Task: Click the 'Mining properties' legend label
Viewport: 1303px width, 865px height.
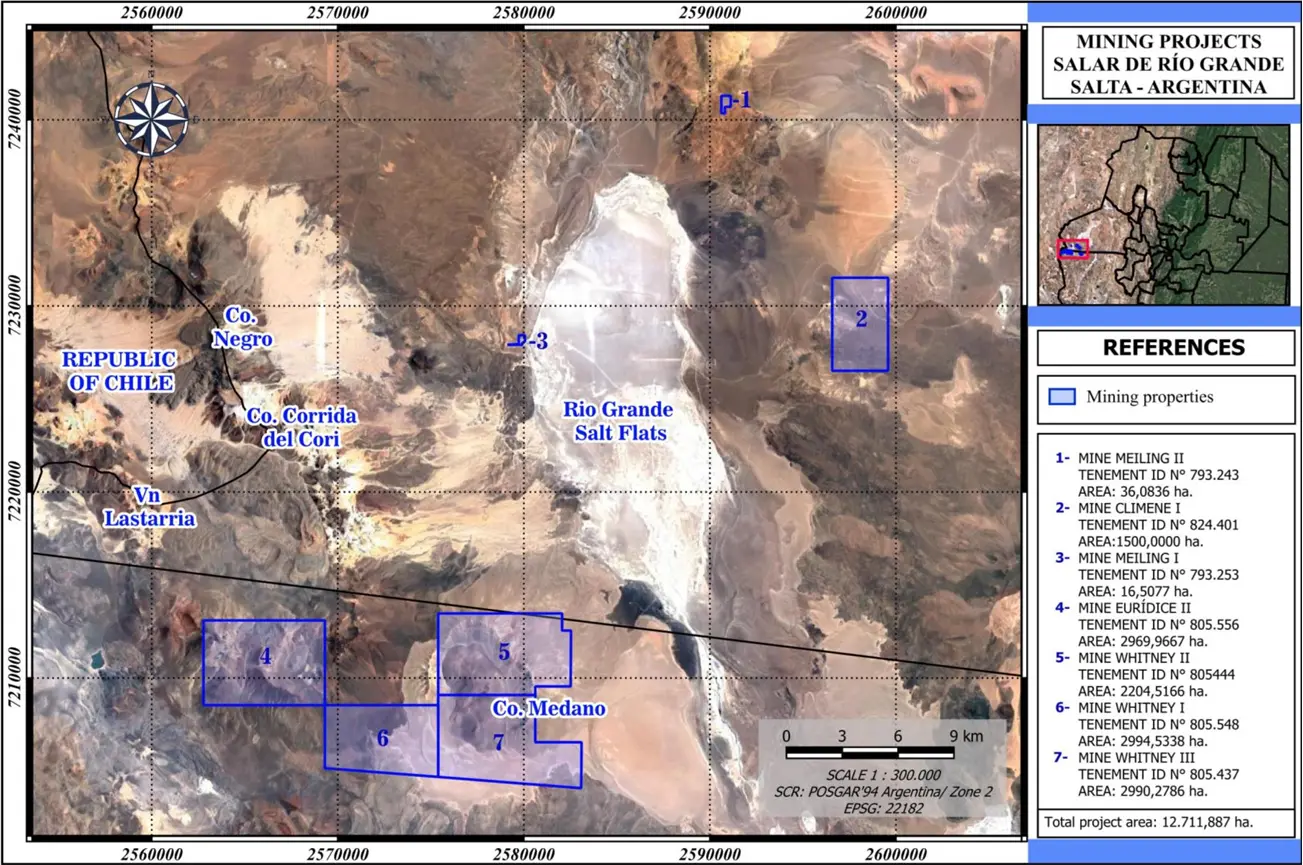Action: tap(1150, 396)
